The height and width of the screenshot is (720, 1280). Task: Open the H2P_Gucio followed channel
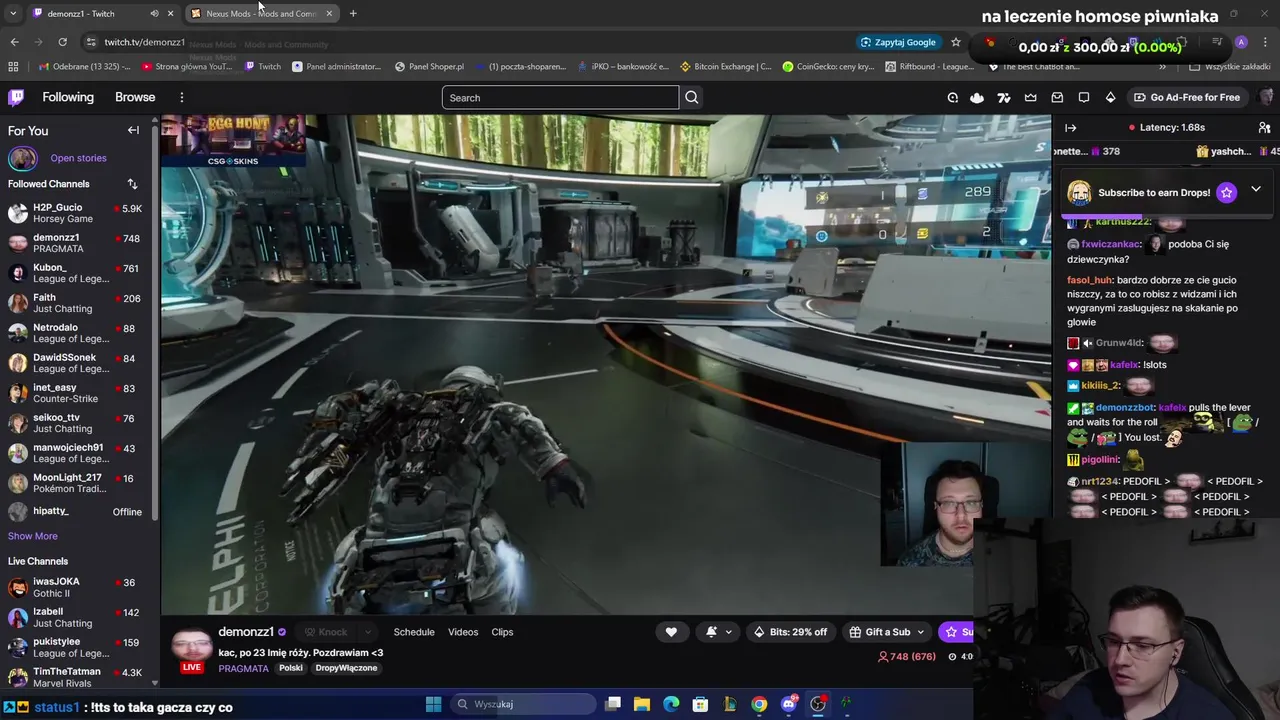point(75,213)
